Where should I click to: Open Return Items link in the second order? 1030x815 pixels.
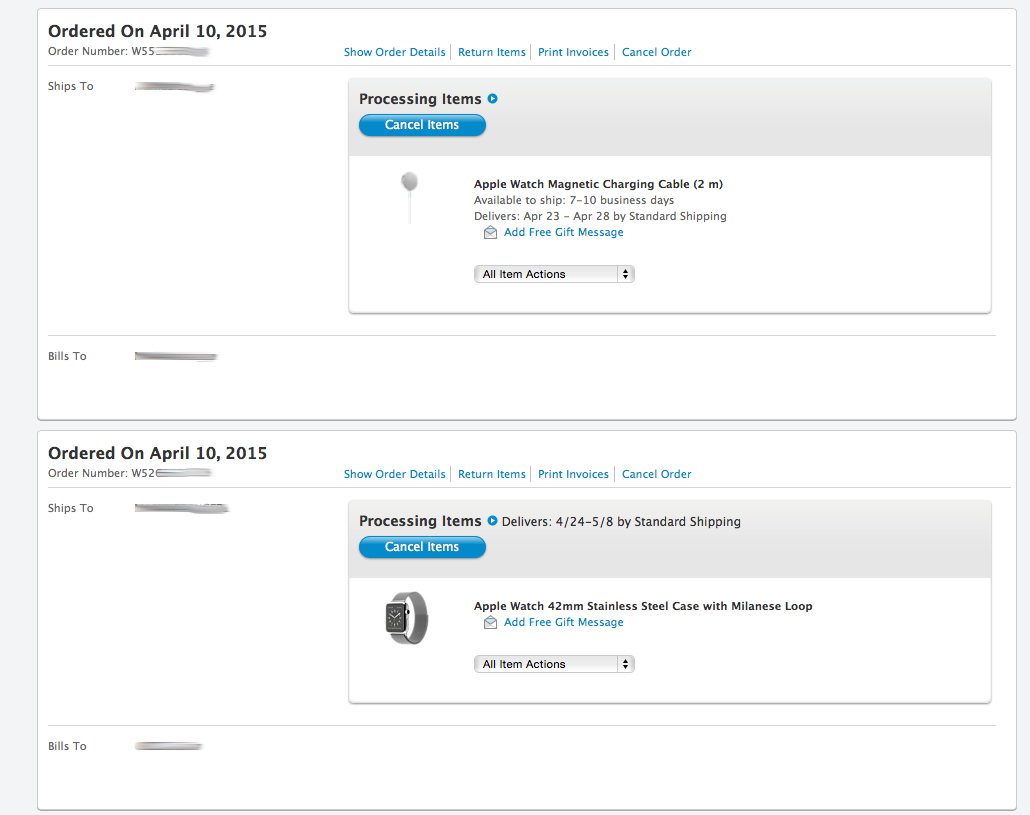pyautogui.click(x=491, y=474)
